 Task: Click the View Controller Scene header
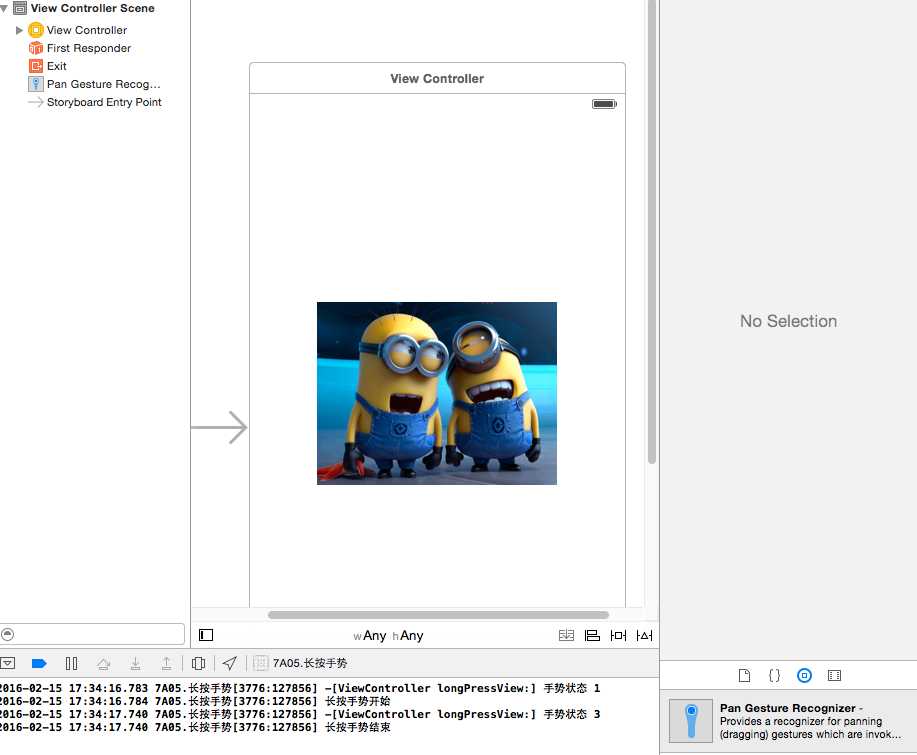click(x=92, y=8)
